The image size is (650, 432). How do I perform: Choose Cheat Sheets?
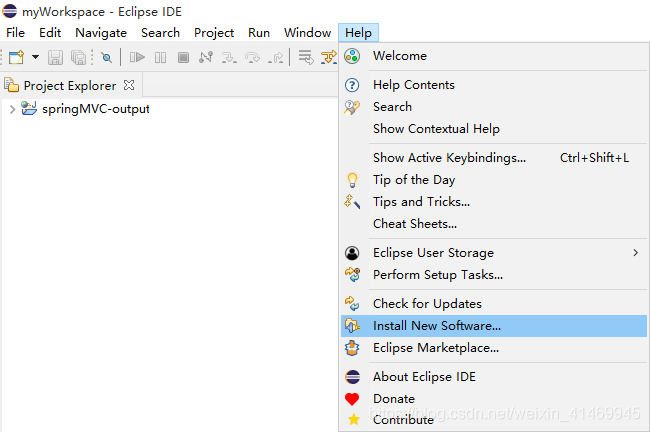(494, 224)
